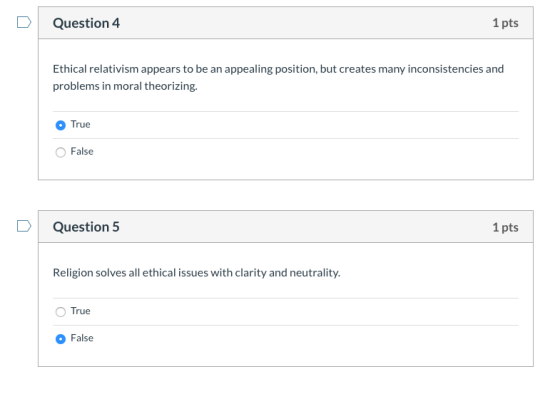Click the "Ethical relativism appears" question text line
This screenshot has width=560, height=394.
coord(278,69)
